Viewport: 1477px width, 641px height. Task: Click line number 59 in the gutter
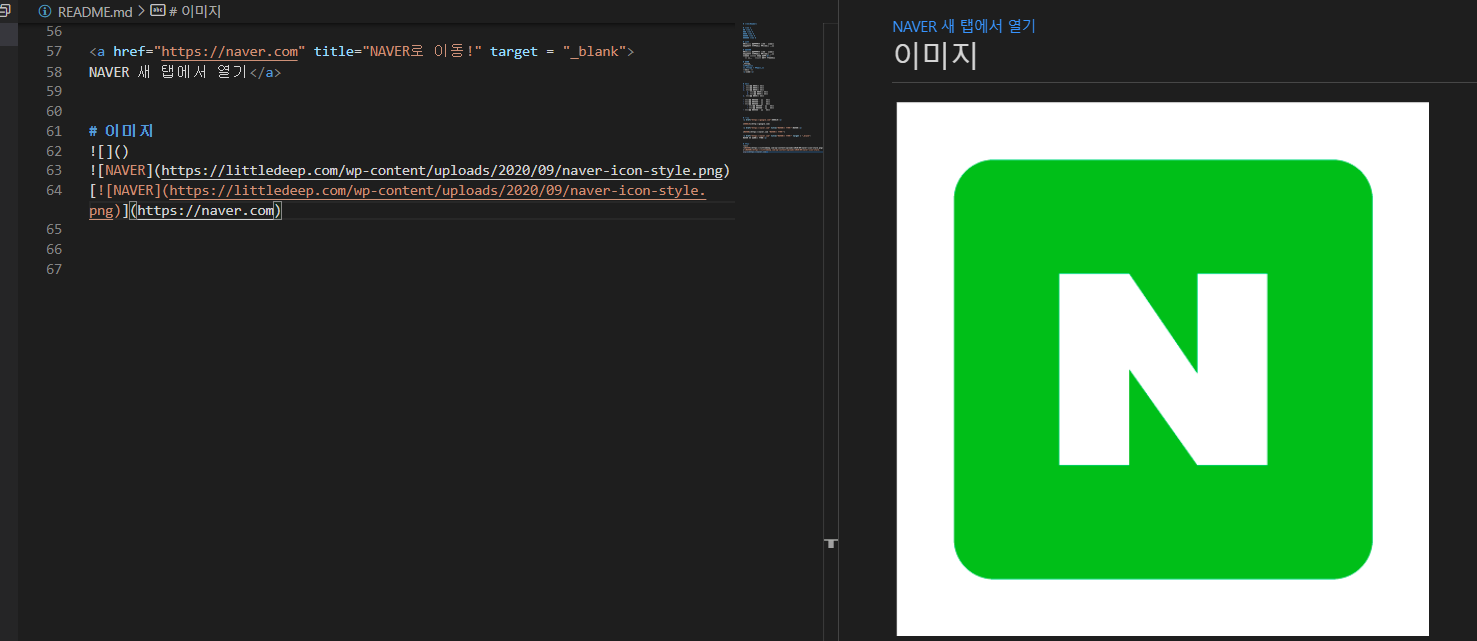coord(54,91)
